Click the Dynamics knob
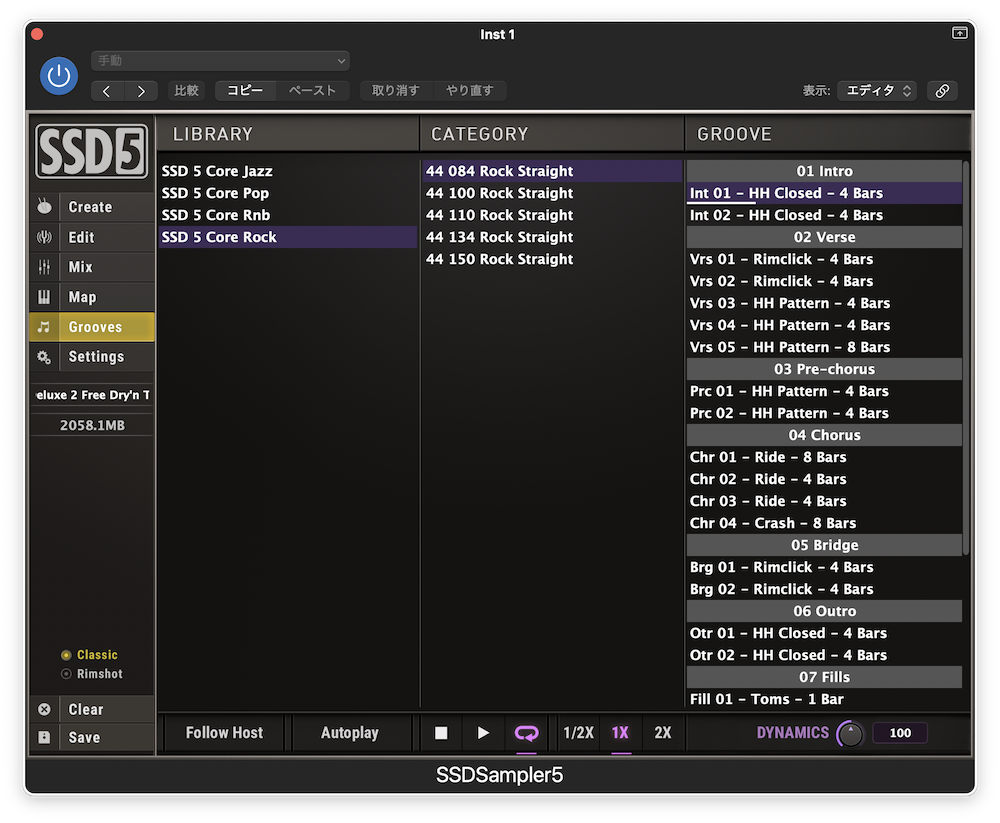This screenshot has width=1000, height=823. tap(850, 734)
